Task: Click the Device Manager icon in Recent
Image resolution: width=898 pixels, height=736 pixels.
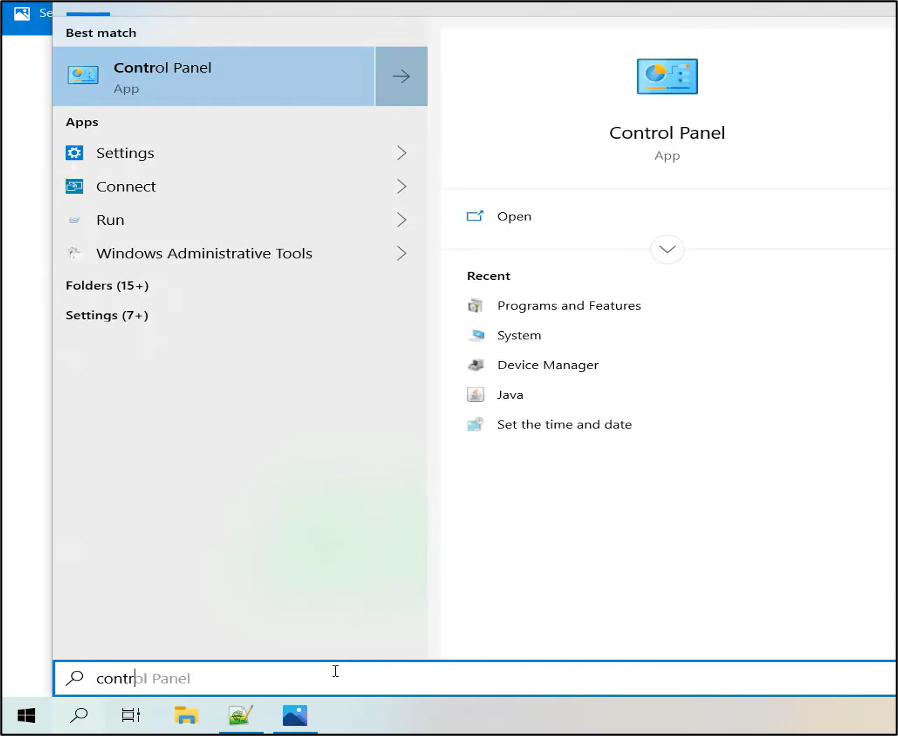Action: click(476, 365)
